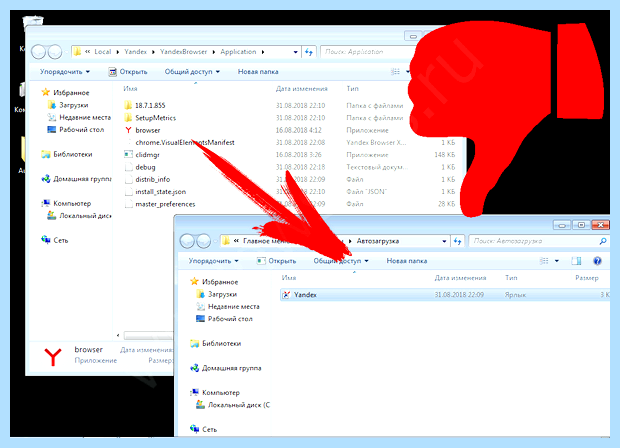
Task: Click Новая папка in Автозагрузка window
Action: pos(406,261)
